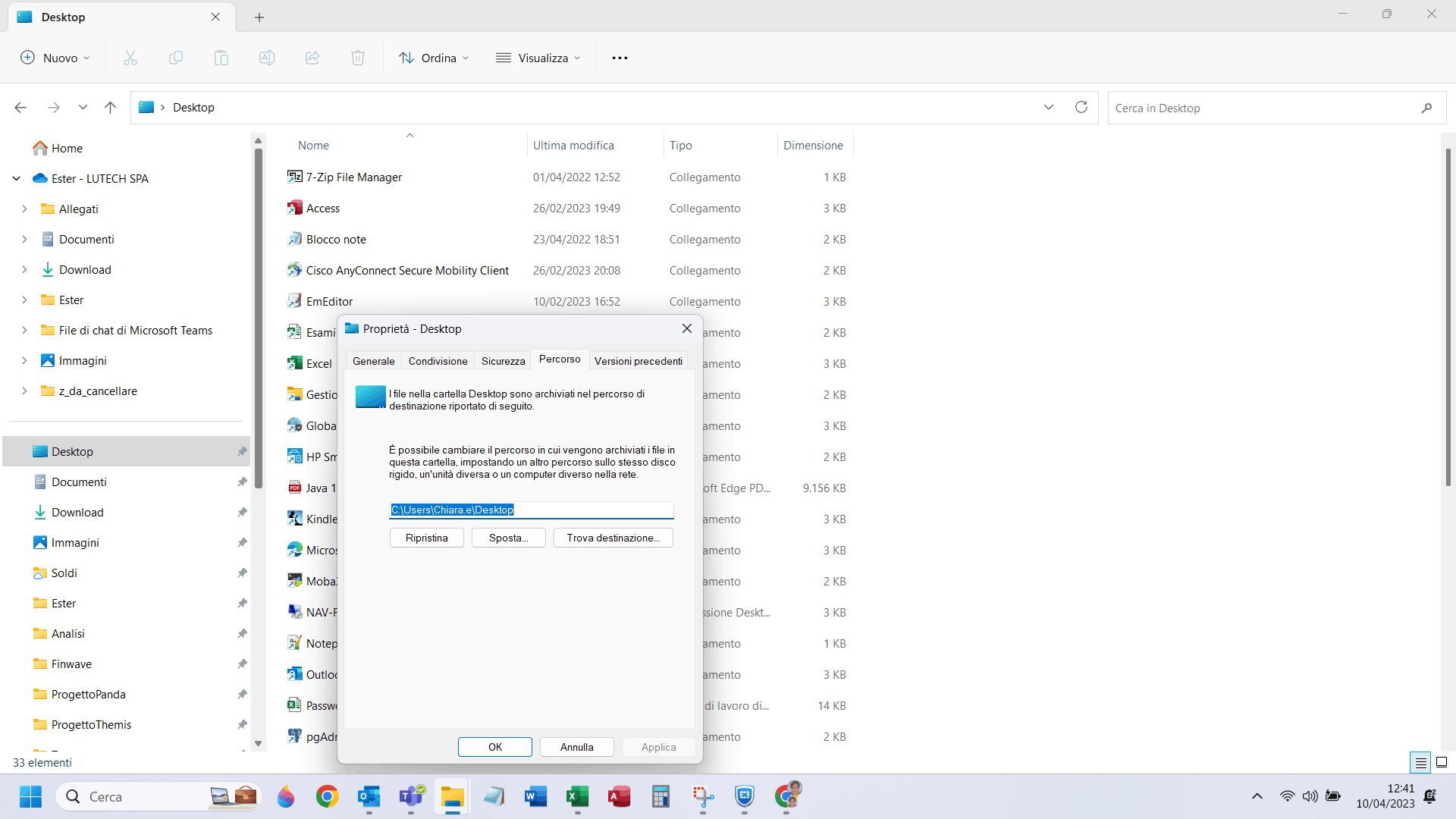Collapse the Ester - LUTECH SPA tree node

pyautogui.click(x=17, y=179)
